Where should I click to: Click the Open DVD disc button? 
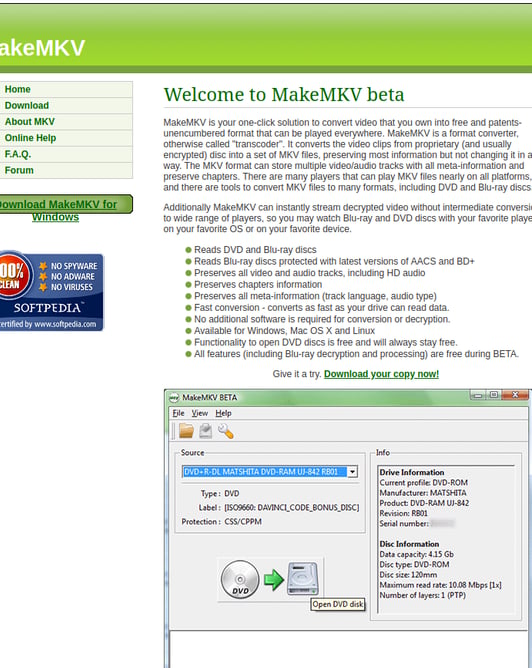click(x=270, y=579)
